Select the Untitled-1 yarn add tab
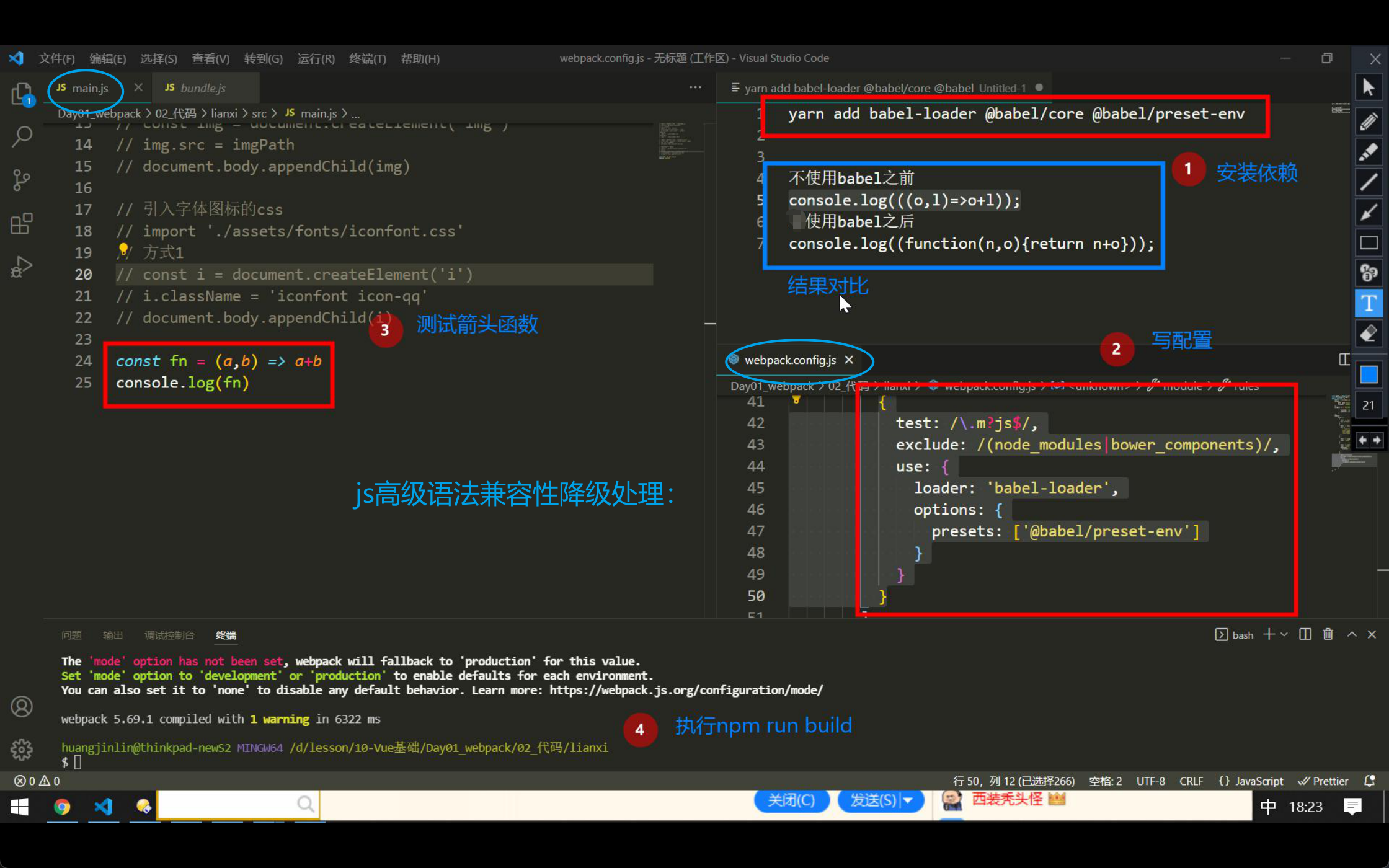The height and width of the screenshot is (868, 1389). (x=885, y=88)
